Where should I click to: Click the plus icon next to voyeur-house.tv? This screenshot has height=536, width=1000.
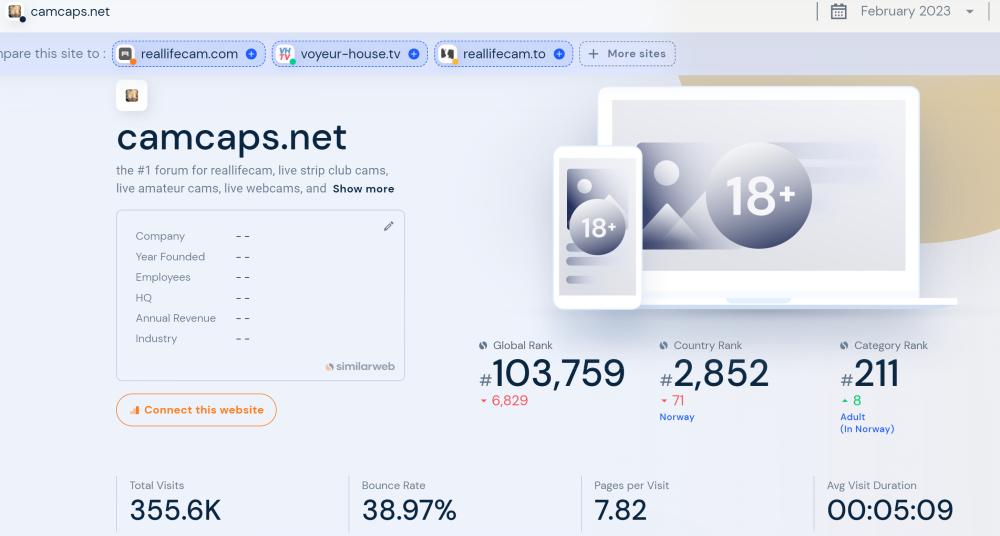point(414,54)
